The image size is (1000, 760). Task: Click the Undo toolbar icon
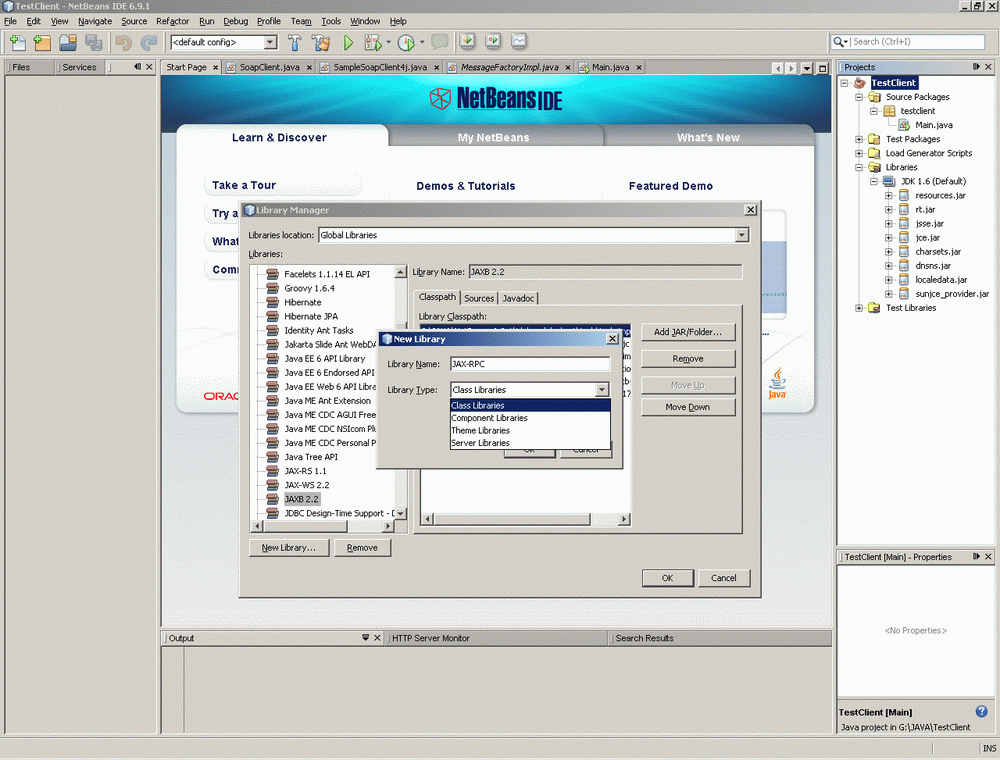(123, 43)
